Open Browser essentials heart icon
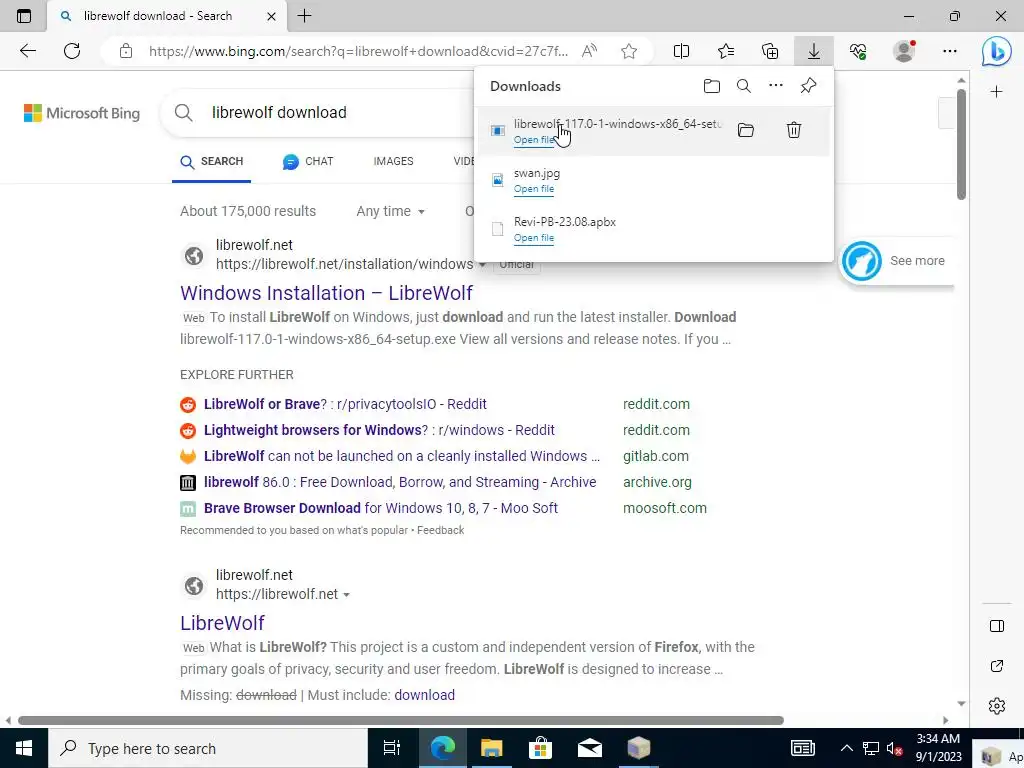 click(858, 51)
